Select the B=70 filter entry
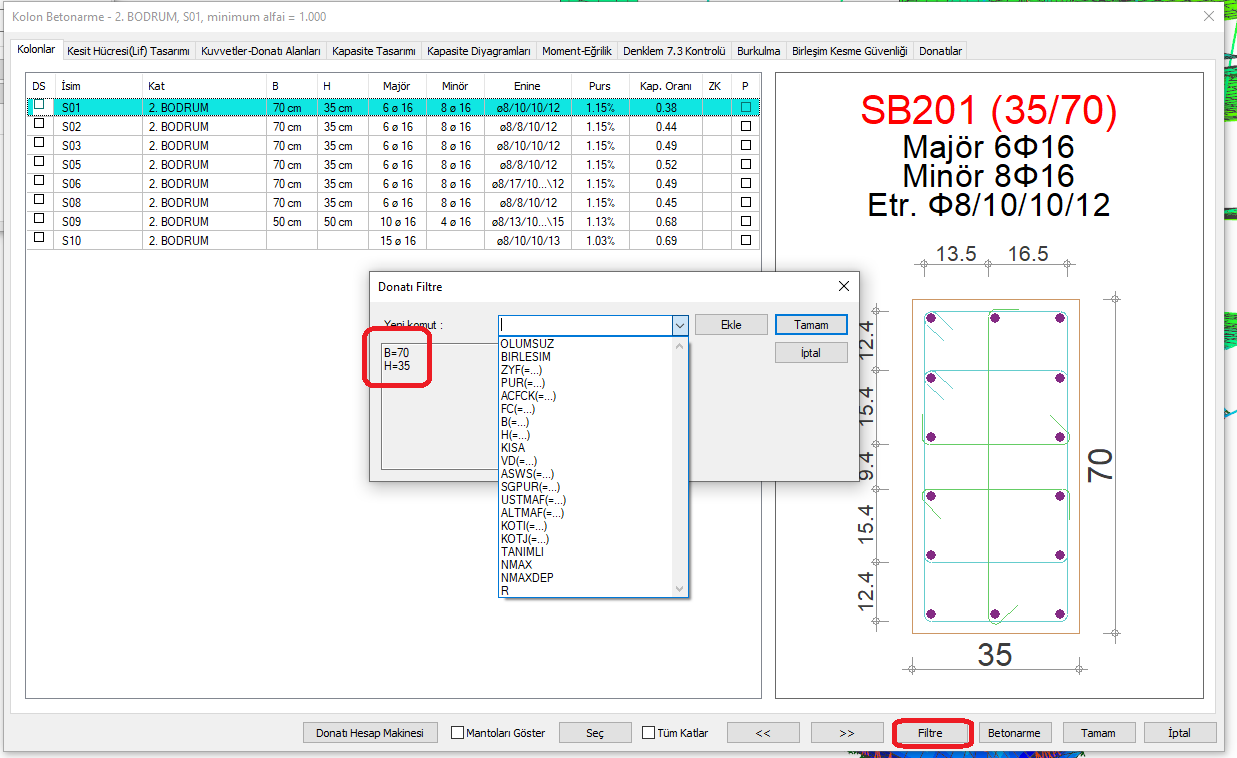1237x758 pixels. 396,353
